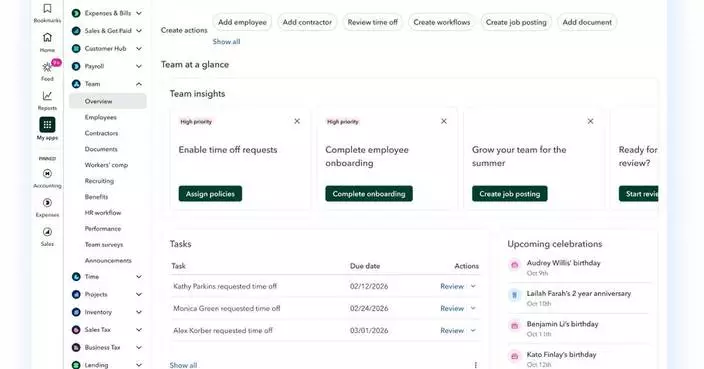704x369 pixels.
Task: Click the Create workflows action
Action: click(442, 22)
